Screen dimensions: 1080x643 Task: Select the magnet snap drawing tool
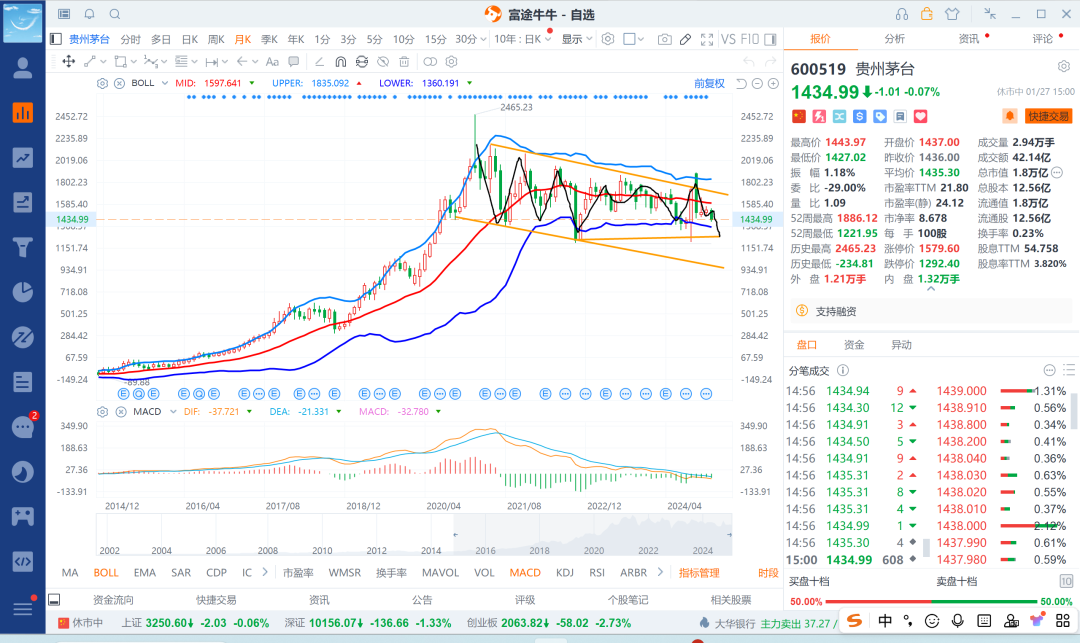[340, 61]
